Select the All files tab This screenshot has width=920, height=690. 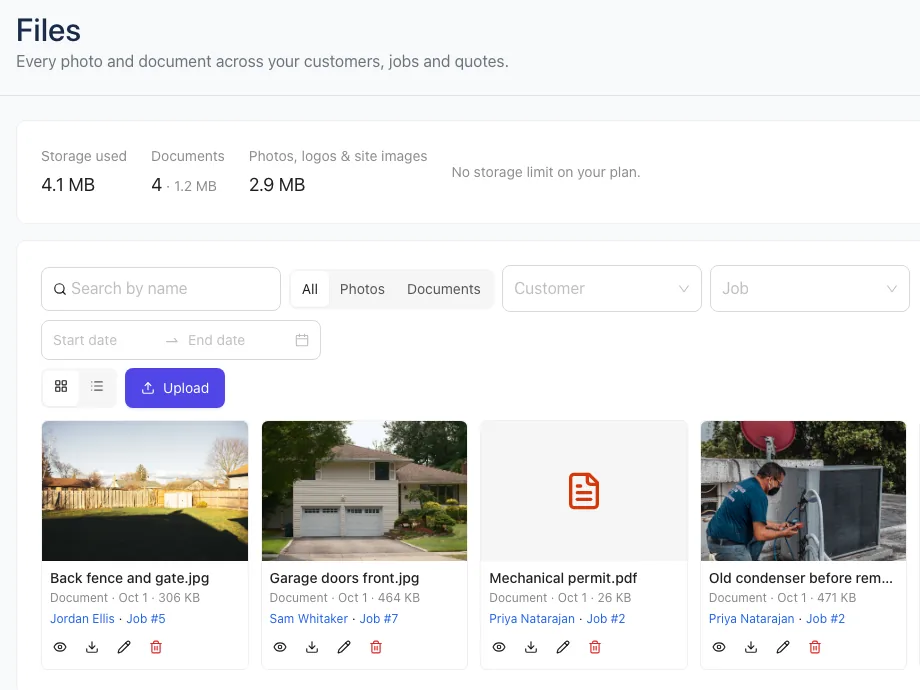310,289
